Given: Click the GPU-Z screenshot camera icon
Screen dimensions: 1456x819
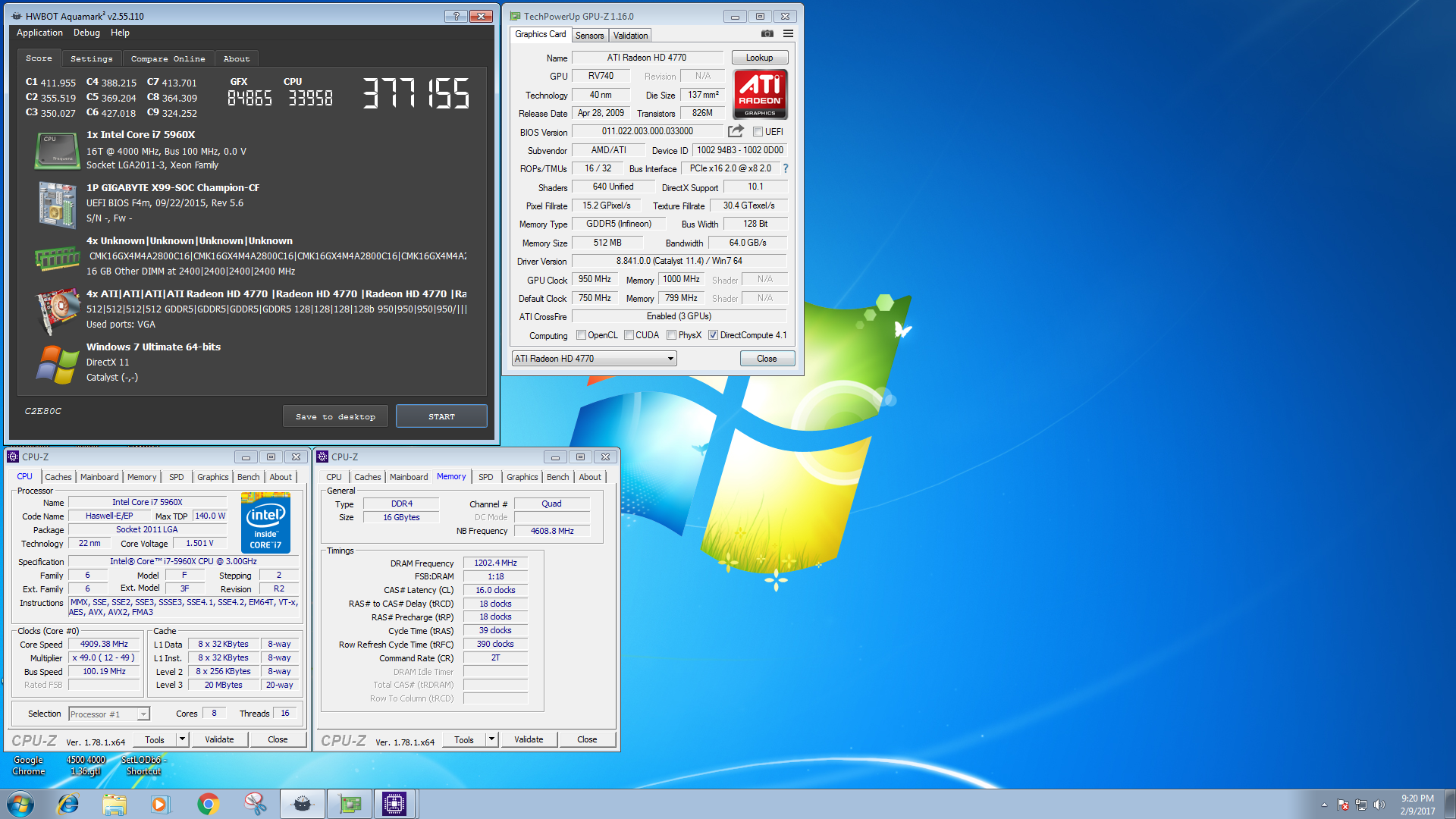Looking at the screenshot, I should click(x=767, y=34).
